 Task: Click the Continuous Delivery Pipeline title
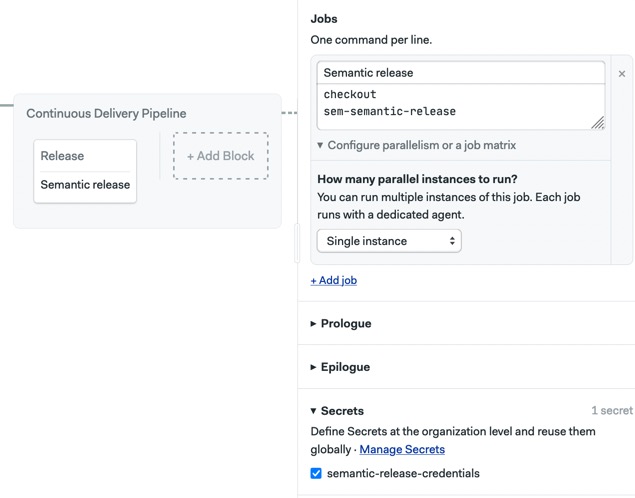click(106, 114)
